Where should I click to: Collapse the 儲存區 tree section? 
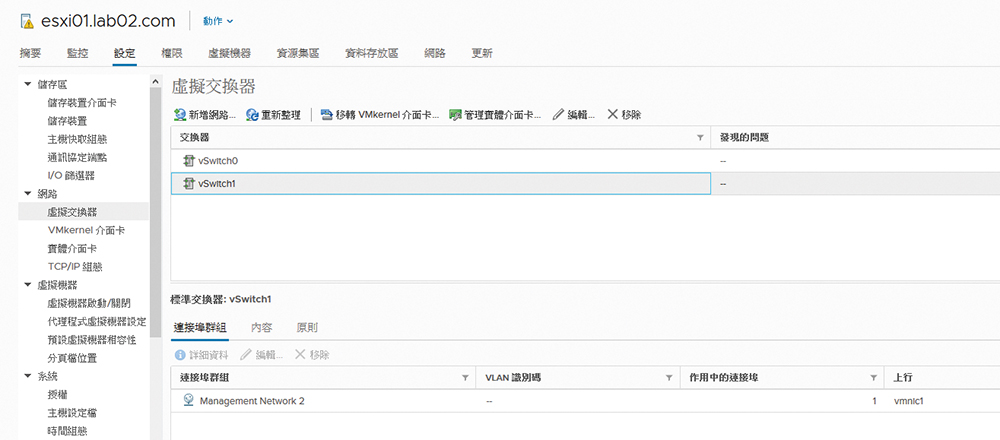pyautogui.click(x=27, y=84)
